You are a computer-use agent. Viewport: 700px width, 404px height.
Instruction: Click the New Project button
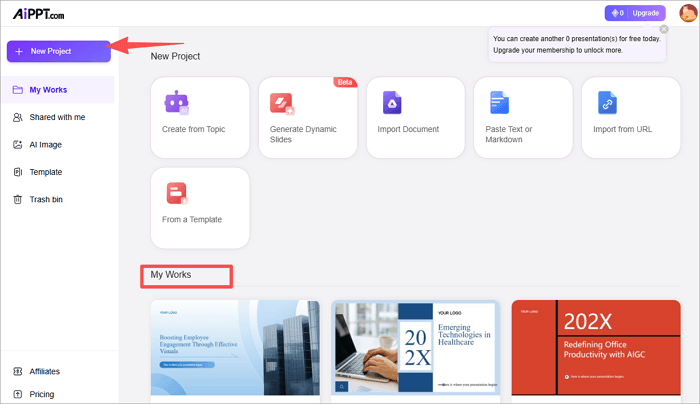[x=58, y=51]
